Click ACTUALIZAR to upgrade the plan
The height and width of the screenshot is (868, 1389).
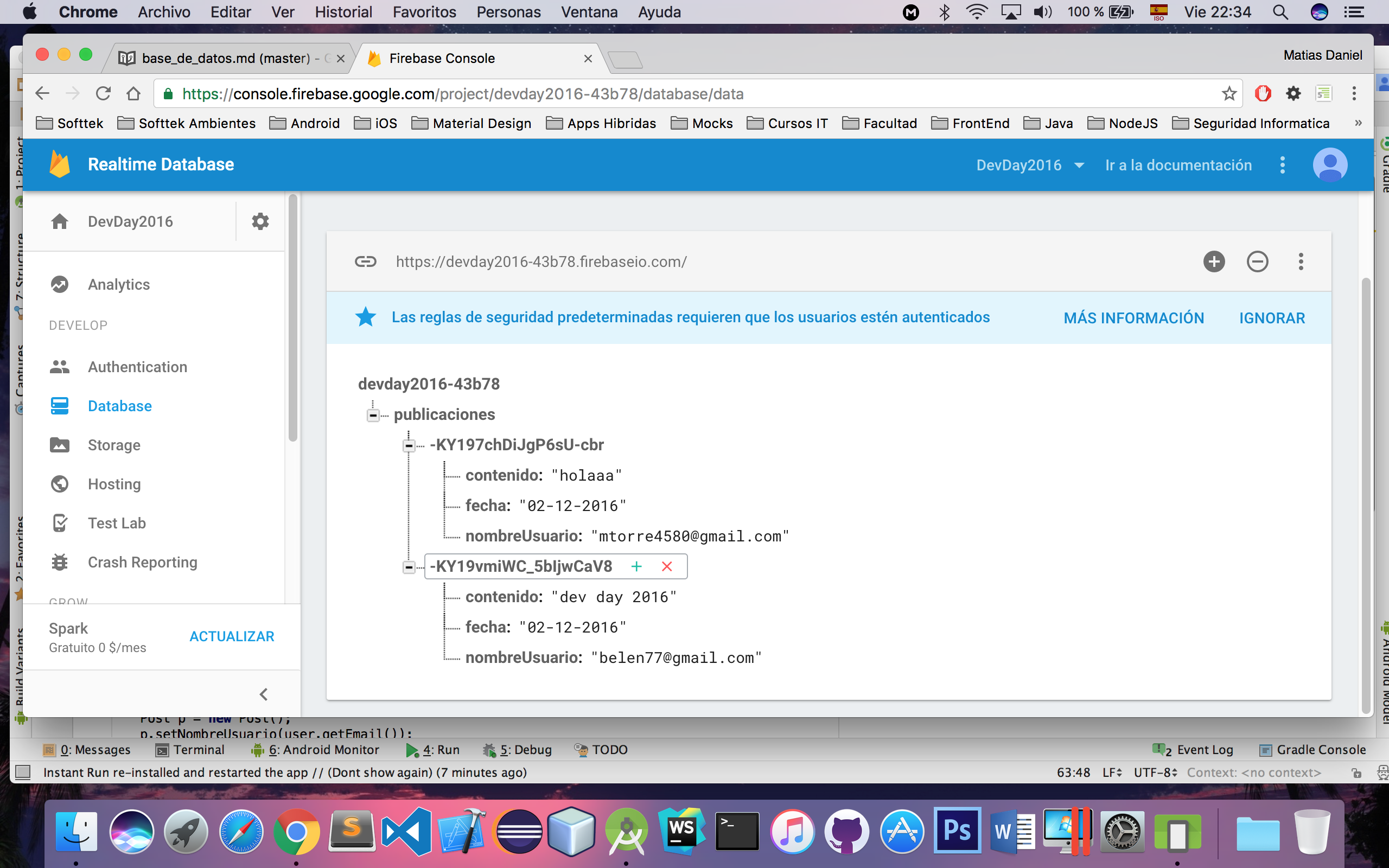click(232, 637)
